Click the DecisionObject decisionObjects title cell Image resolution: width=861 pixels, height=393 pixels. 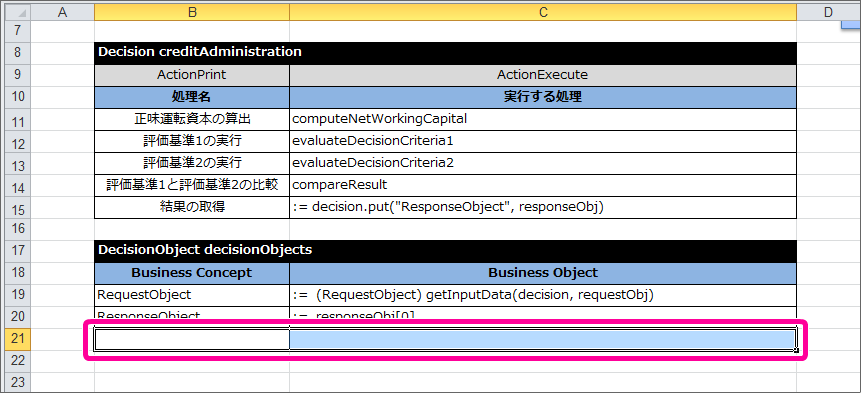[445, 250]
